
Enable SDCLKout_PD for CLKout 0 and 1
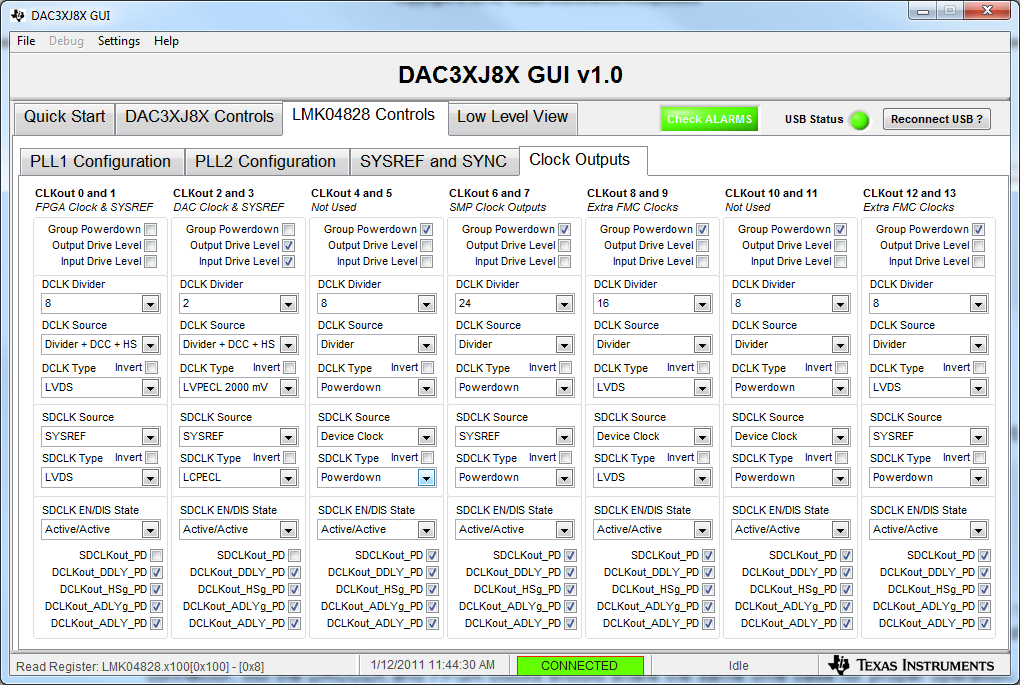click(x=157, y=556)
